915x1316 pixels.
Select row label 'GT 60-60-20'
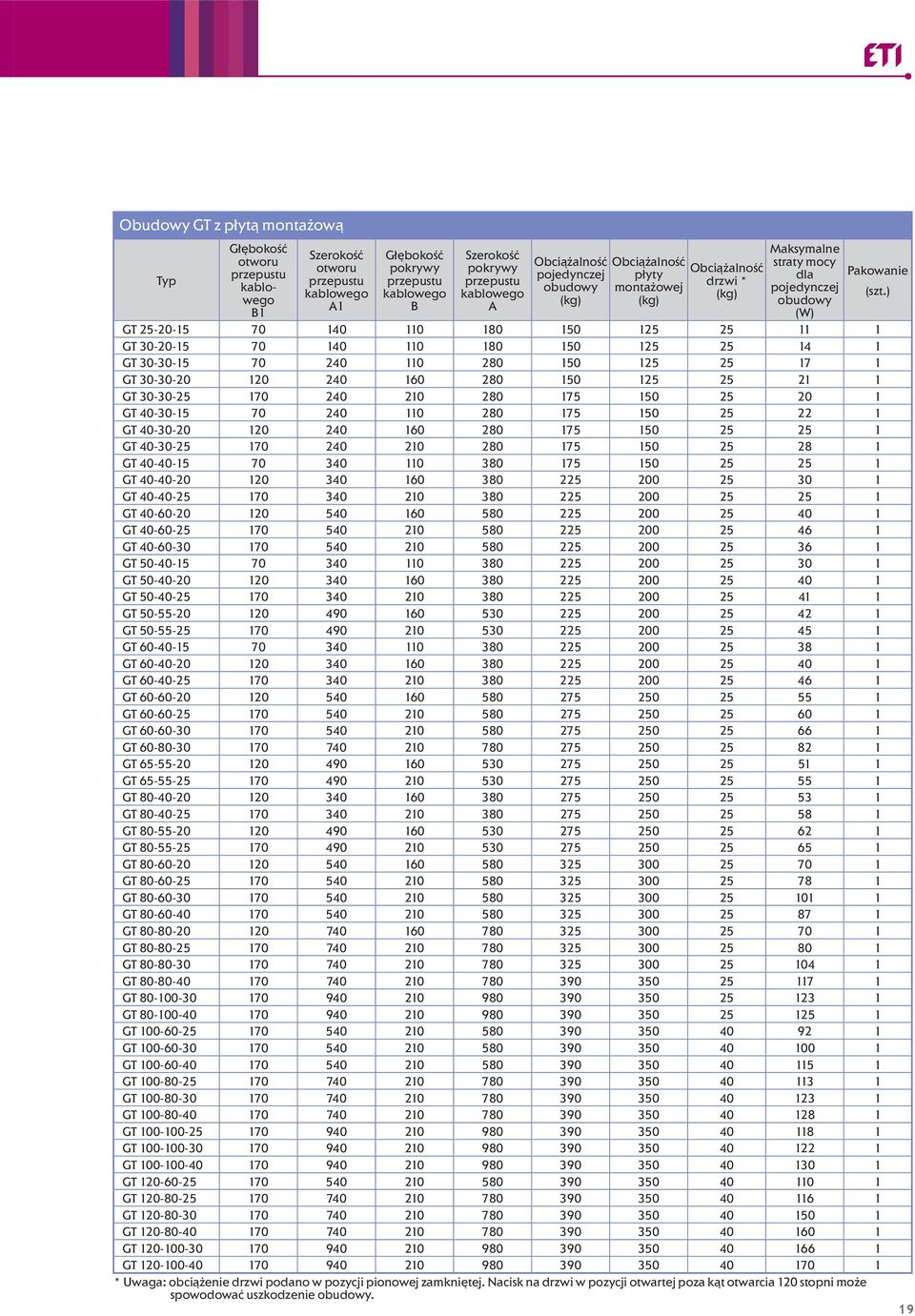(x=156, y=698)
